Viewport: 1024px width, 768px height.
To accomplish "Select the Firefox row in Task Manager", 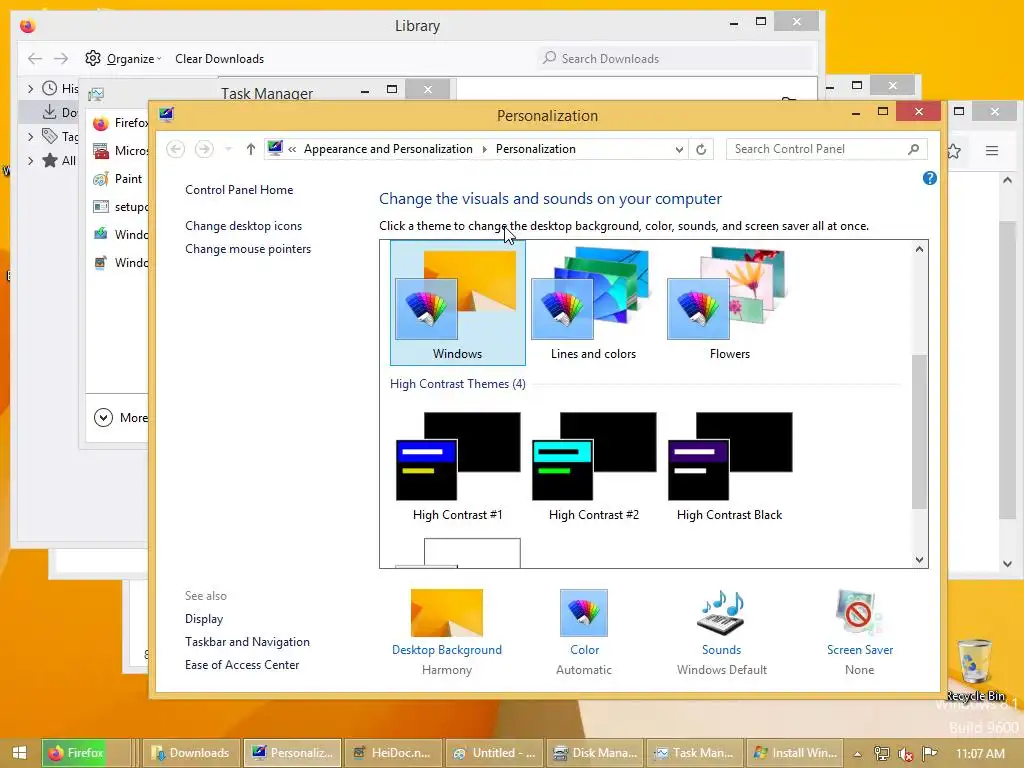I will tap(119, 123).
